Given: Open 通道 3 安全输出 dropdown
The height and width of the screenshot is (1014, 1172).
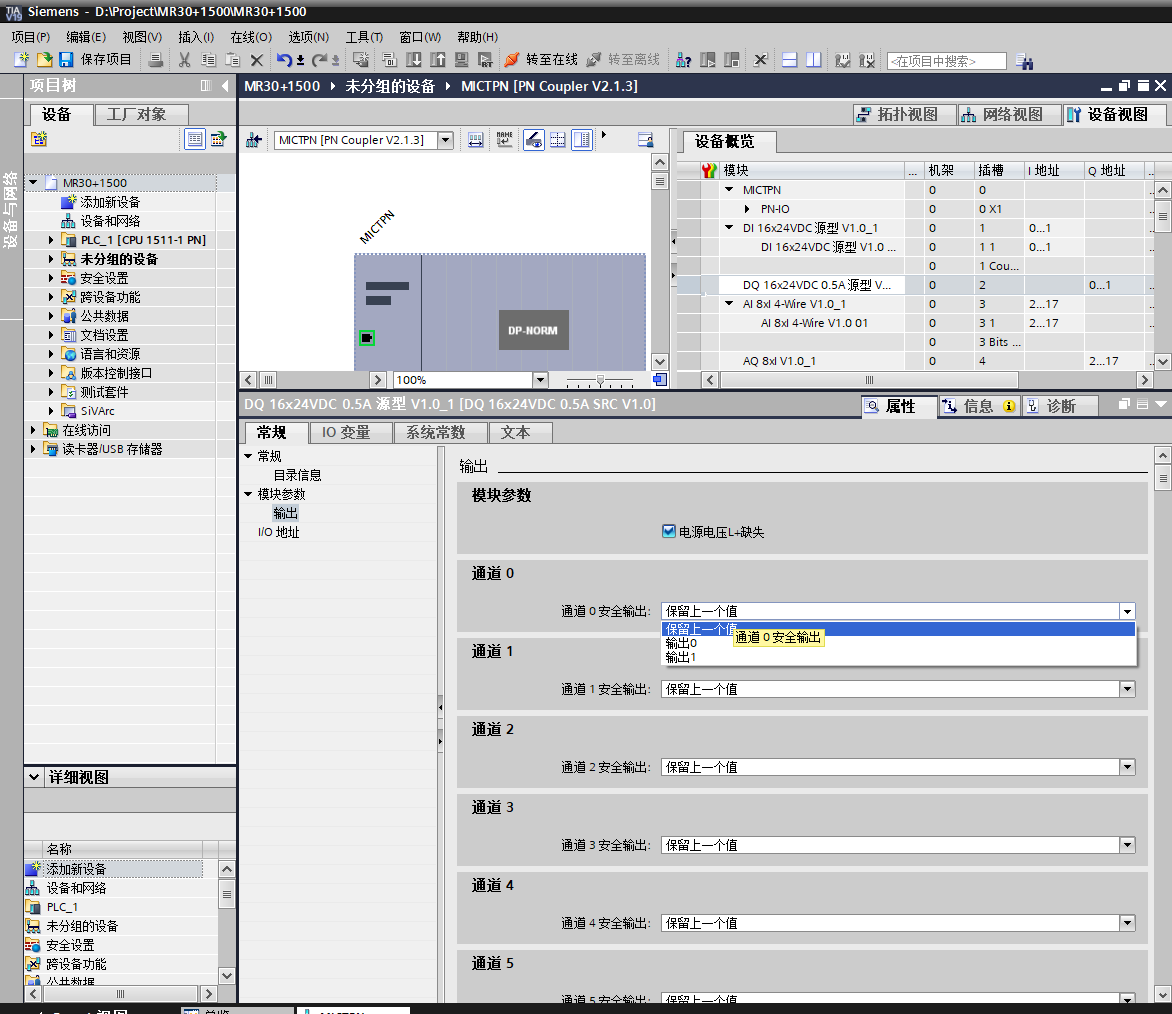Looking at the screenshot, I should (1127, 845).
